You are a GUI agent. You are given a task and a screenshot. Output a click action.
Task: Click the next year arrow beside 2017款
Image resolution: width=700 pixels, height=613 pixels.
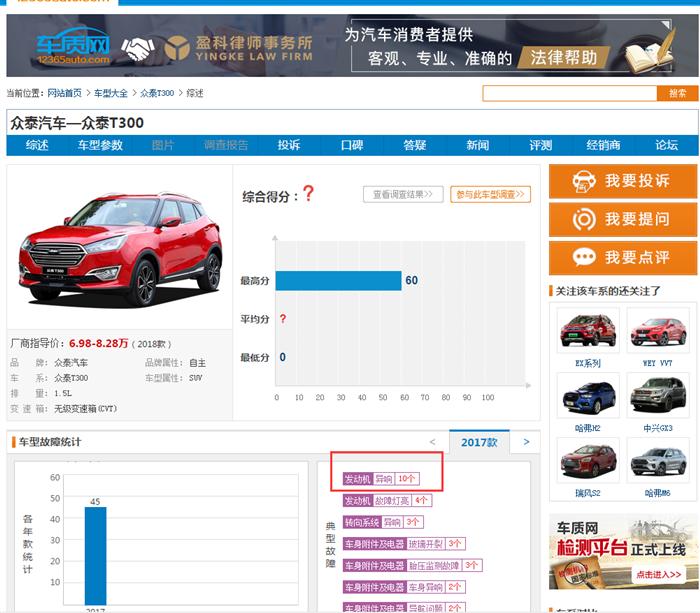point(526,442)
